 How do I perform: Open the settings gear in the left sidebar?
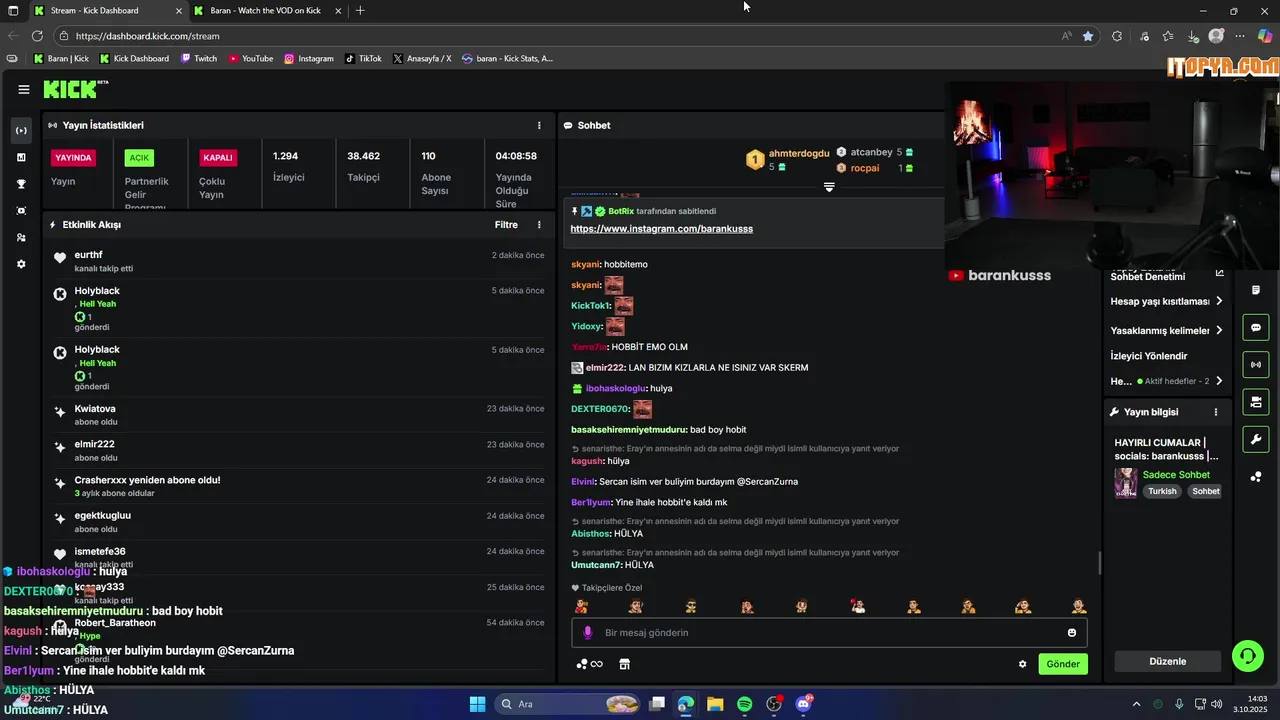click(21, 264)
